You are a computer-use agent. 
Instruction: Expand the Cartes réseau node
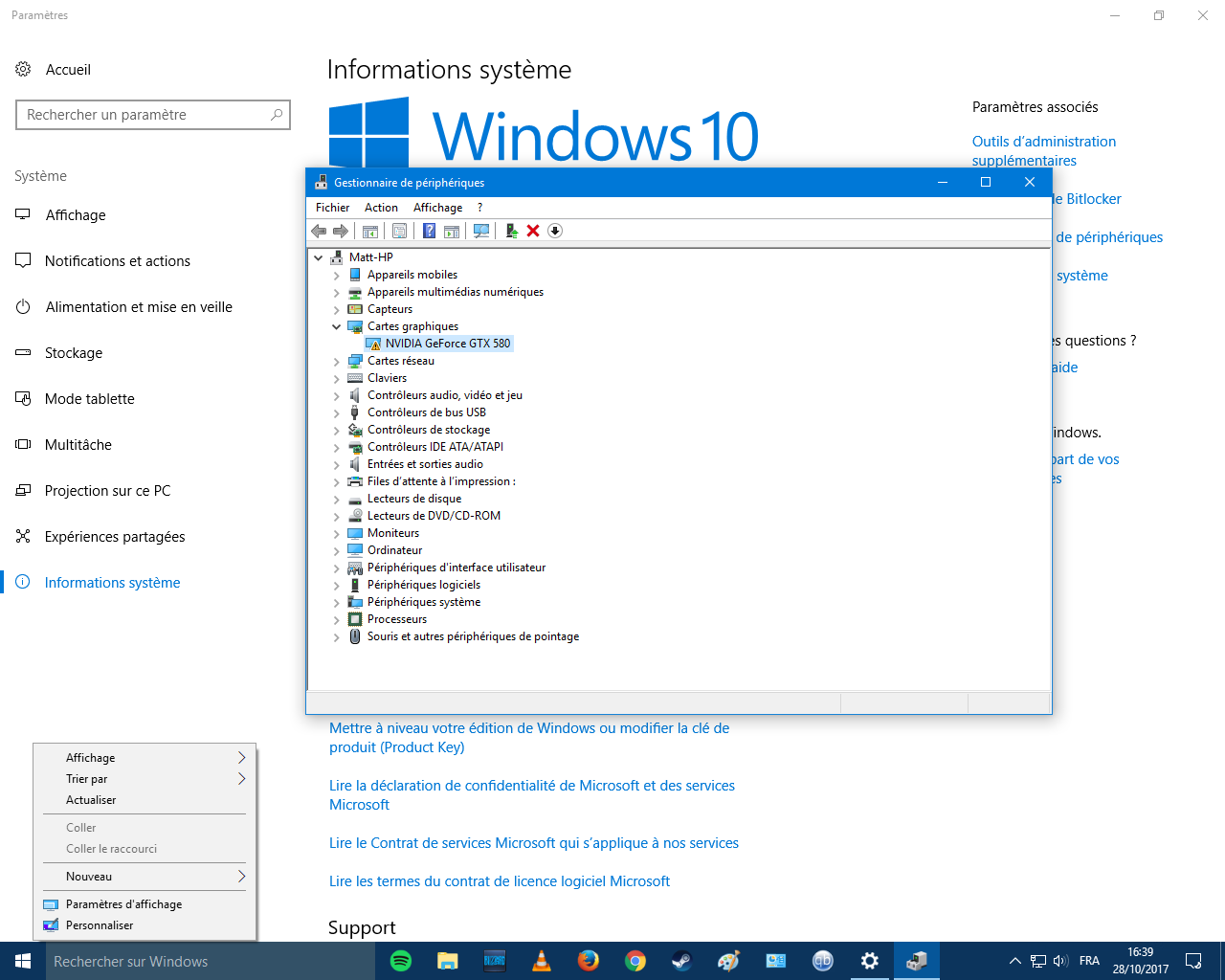click(x=336, y=362)
